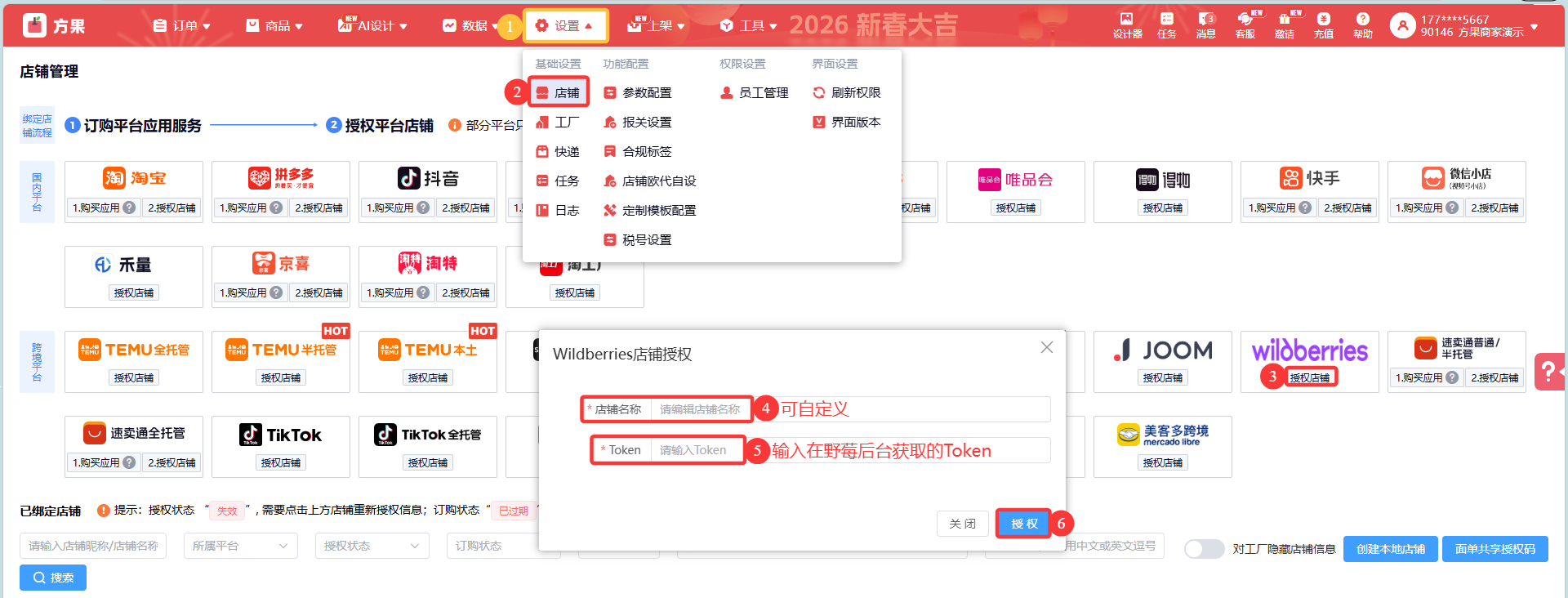1568x598 pixels.
Task: Click 授权店铺 under 美客多跨境
Action: click(x=1163, y=462)
